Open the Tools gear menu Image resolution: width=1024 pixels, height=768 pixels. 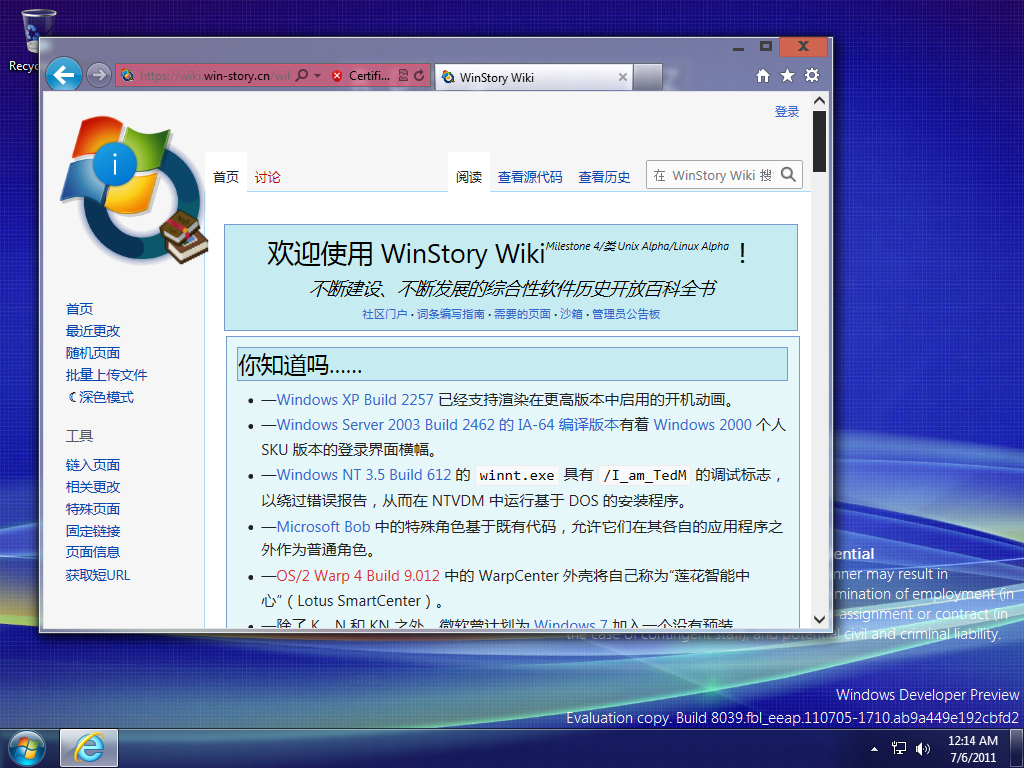[x=812, y=76]
